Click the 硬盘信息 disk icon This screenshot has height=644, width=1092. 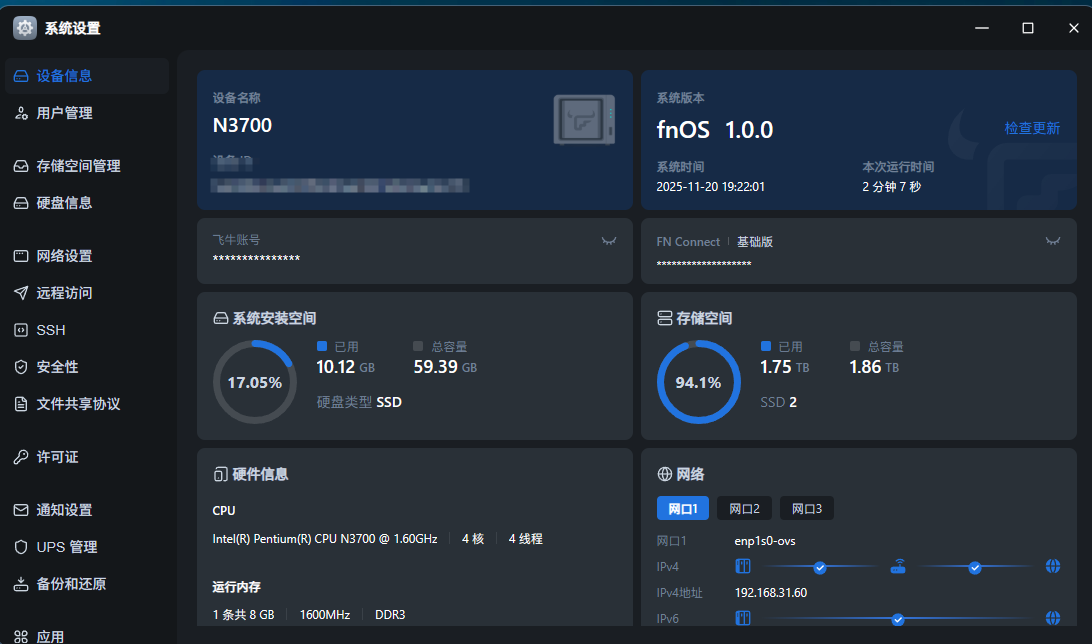(21, 203)
